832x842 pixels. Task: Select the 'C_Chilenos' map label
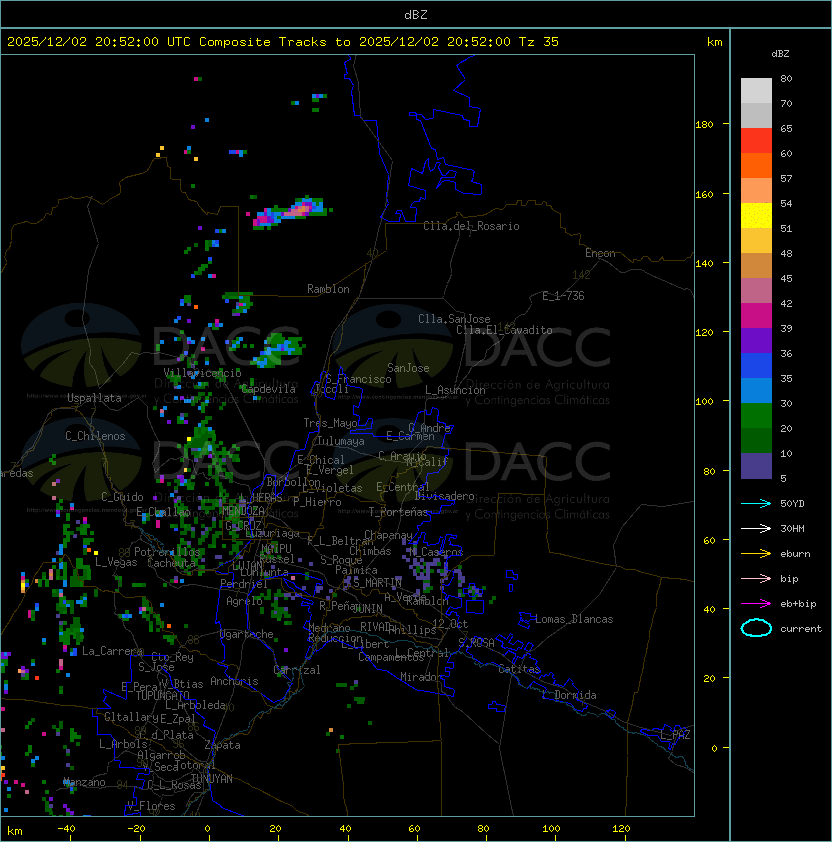click(x=95, y=436)
